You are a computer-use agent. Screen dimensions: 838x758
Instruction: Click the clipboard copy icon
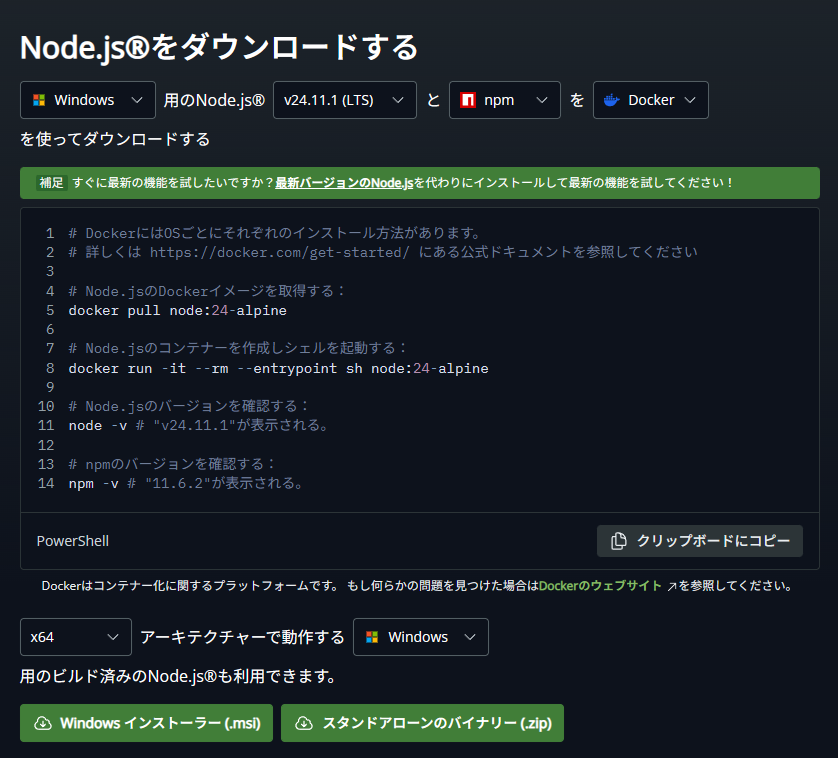[618, 541]
